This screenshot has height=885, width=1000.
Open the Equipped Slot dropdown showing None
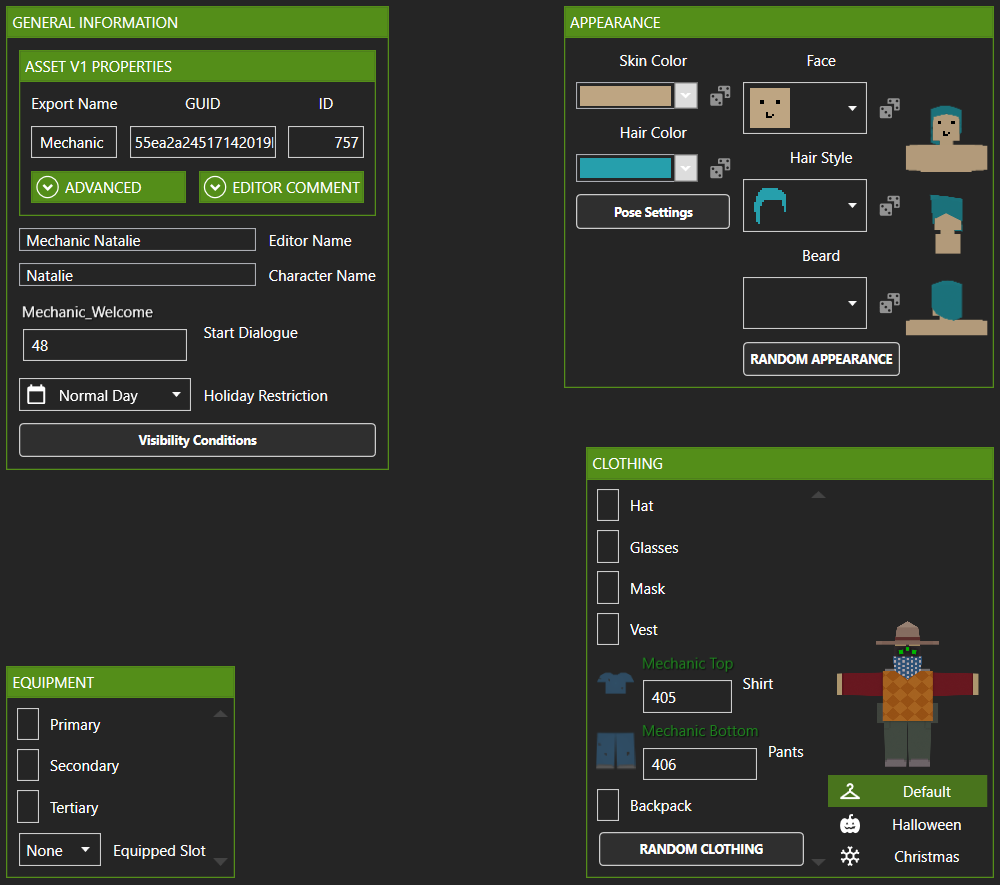point(59,849)
